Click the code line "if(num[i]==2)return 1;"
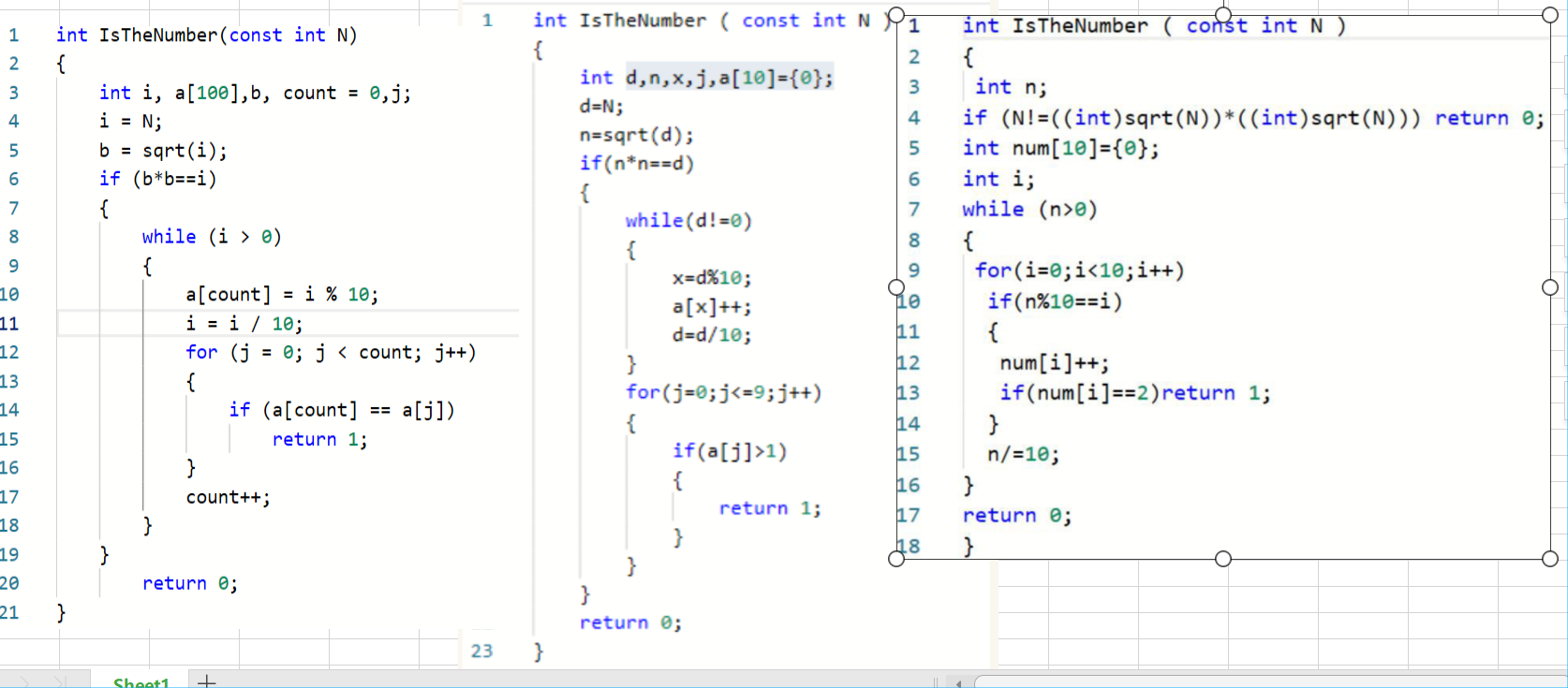 point(1135,393)
